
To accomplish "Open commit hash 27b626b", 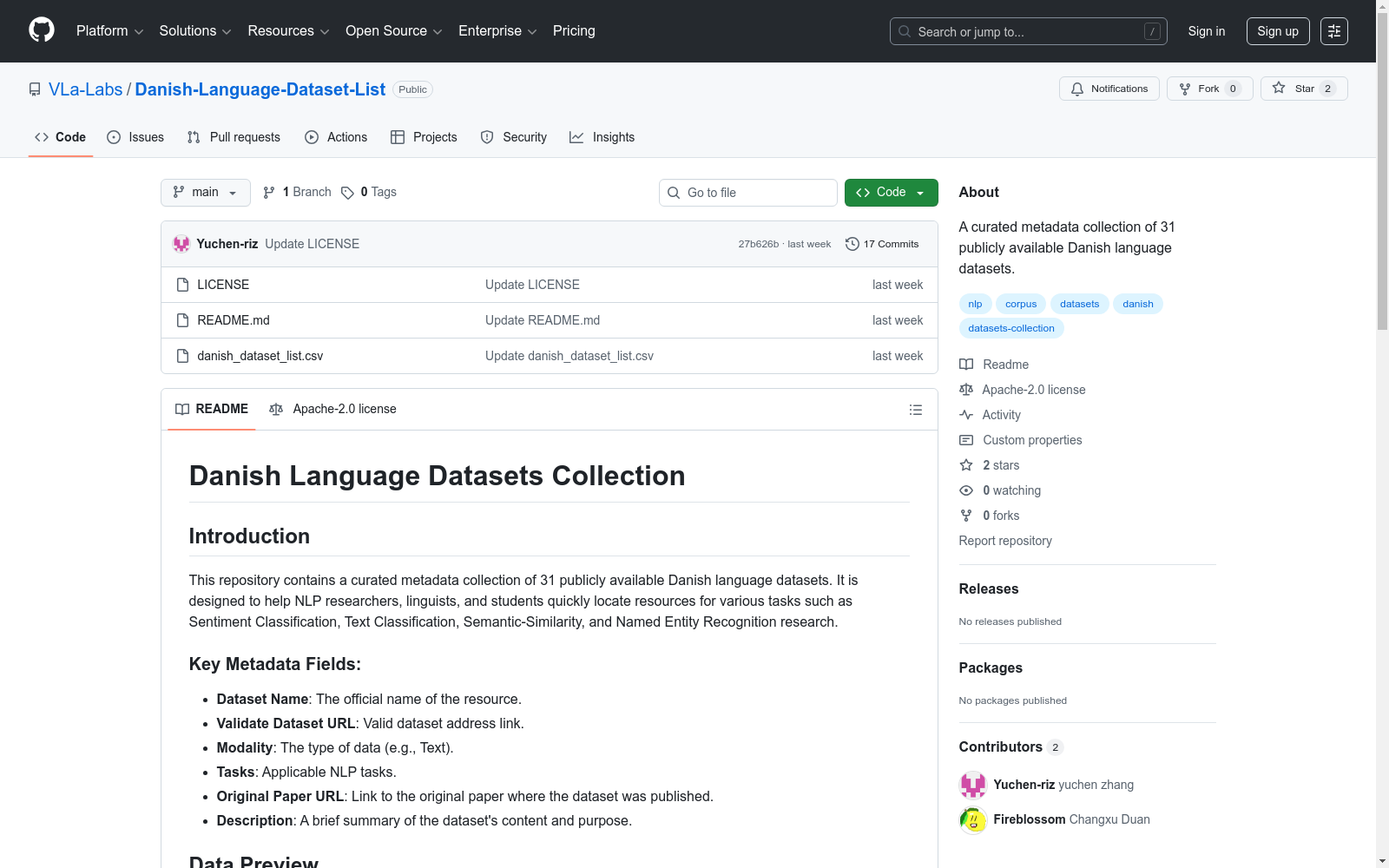I will point(759,244).
